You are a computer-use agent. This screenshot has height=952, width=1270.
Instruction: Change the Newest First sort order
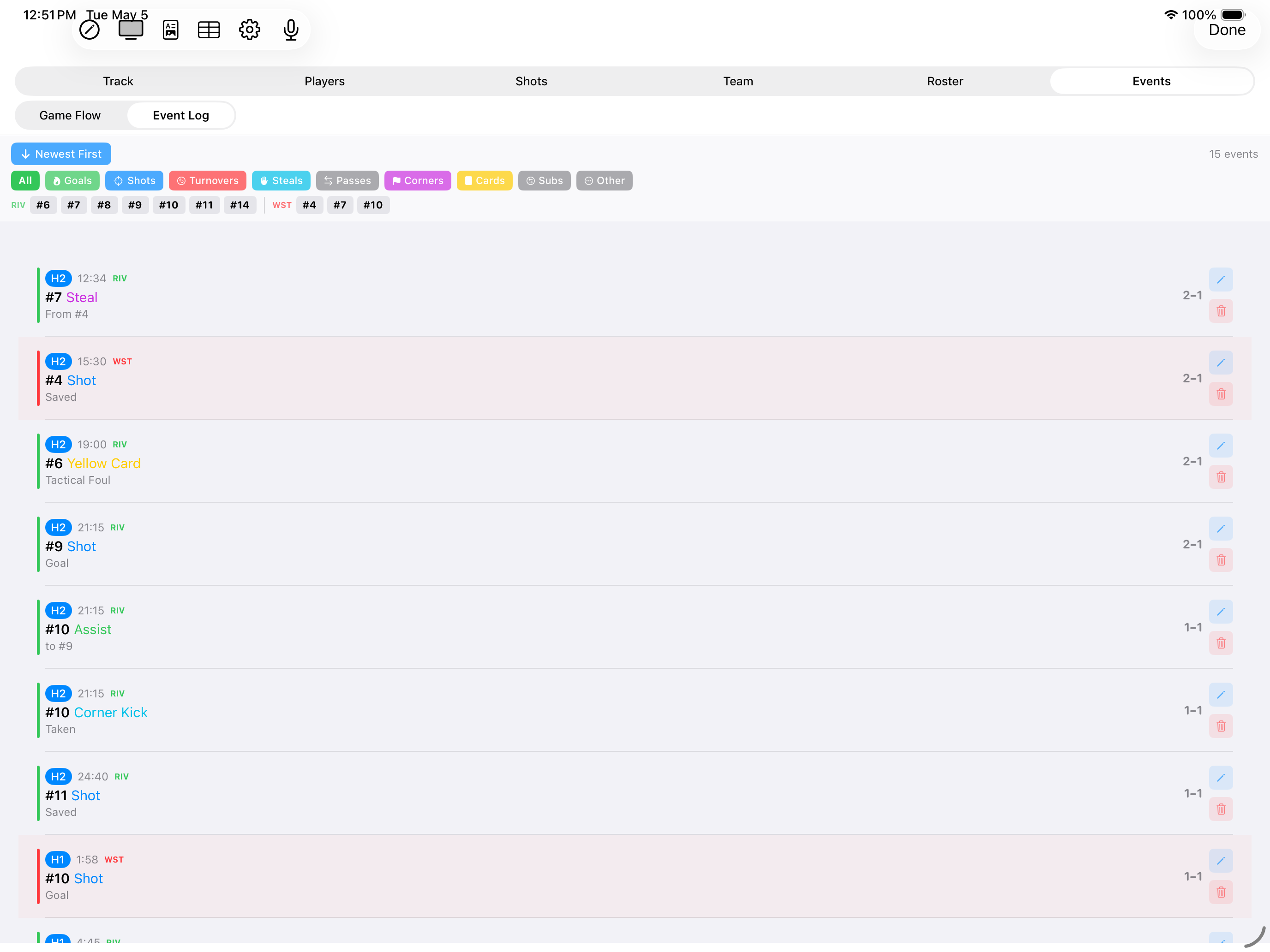point(61,154)
